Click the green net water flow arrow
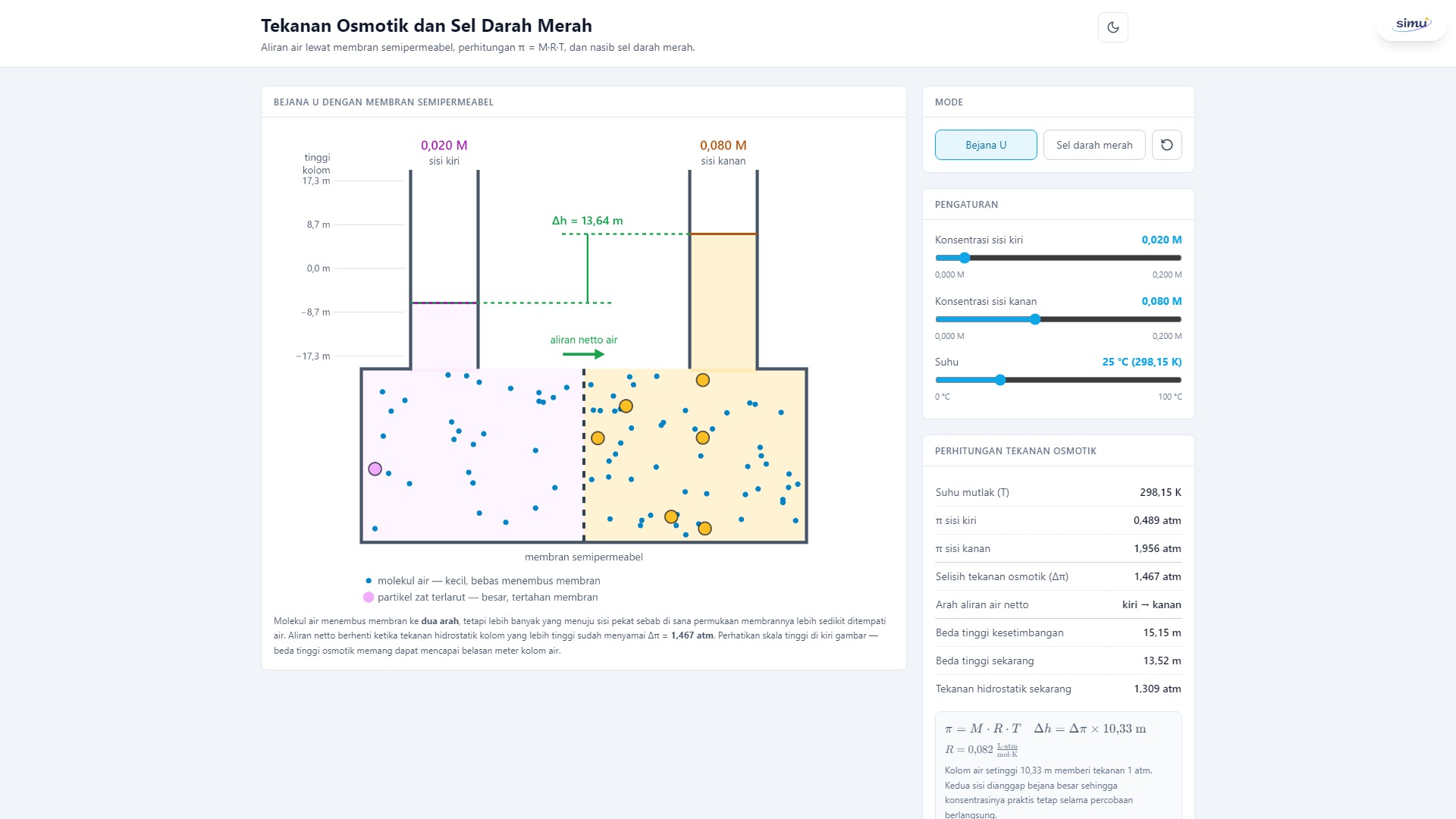 coord(583,354)
